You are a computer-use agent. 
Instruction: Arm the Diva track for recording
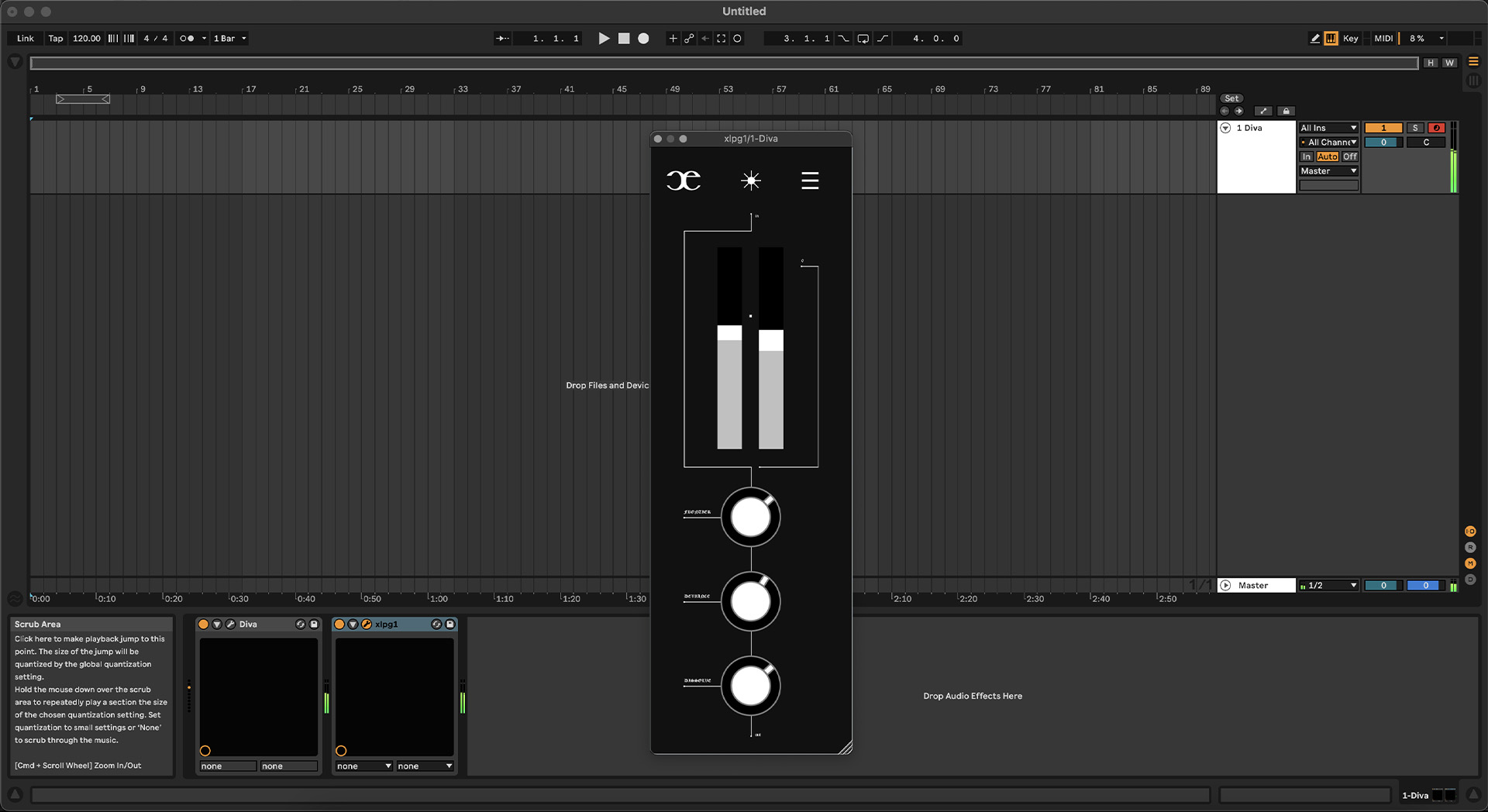coord(1436,128)
